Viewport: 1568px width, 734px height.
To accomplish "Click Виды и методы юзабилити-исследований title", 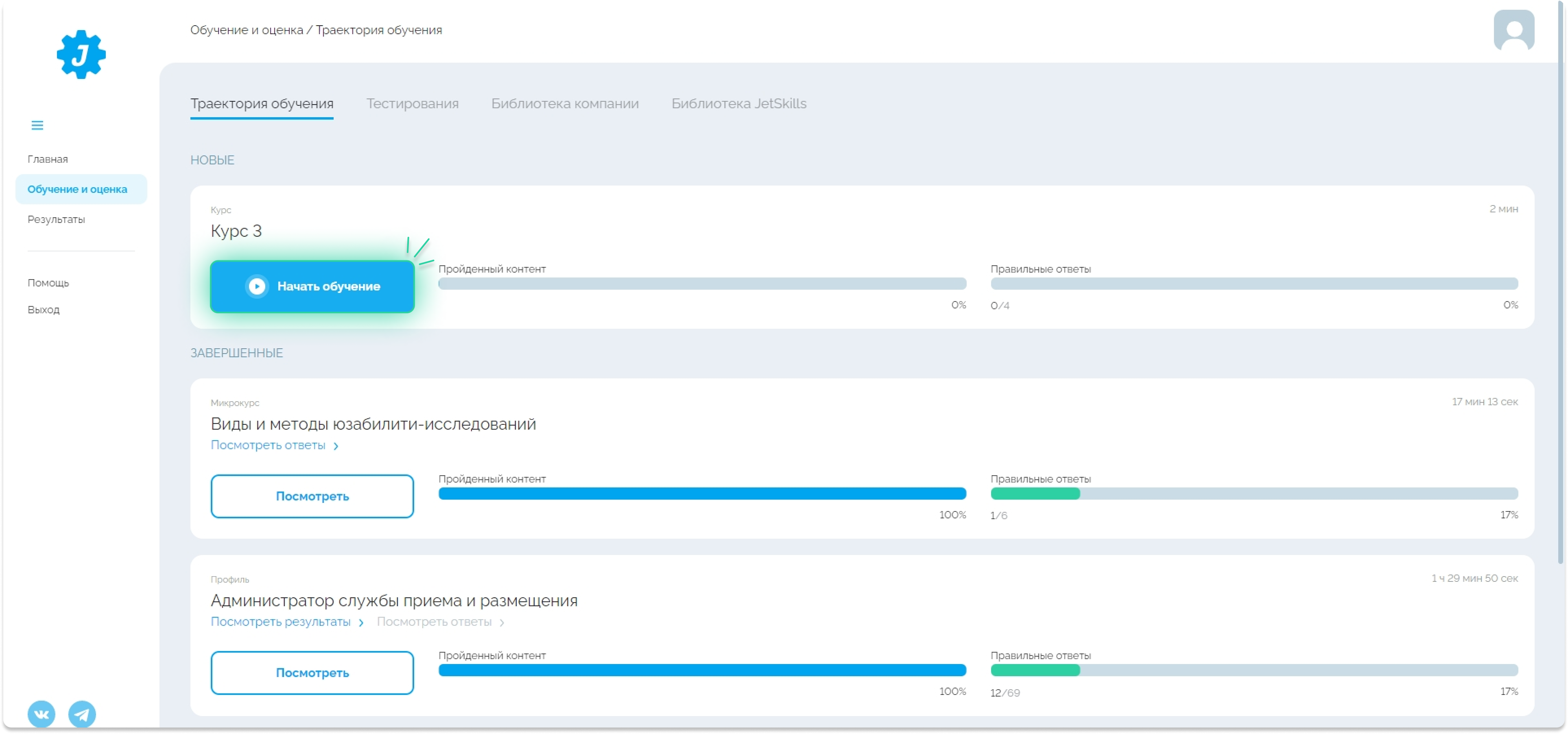I will (x=373, y=424).
